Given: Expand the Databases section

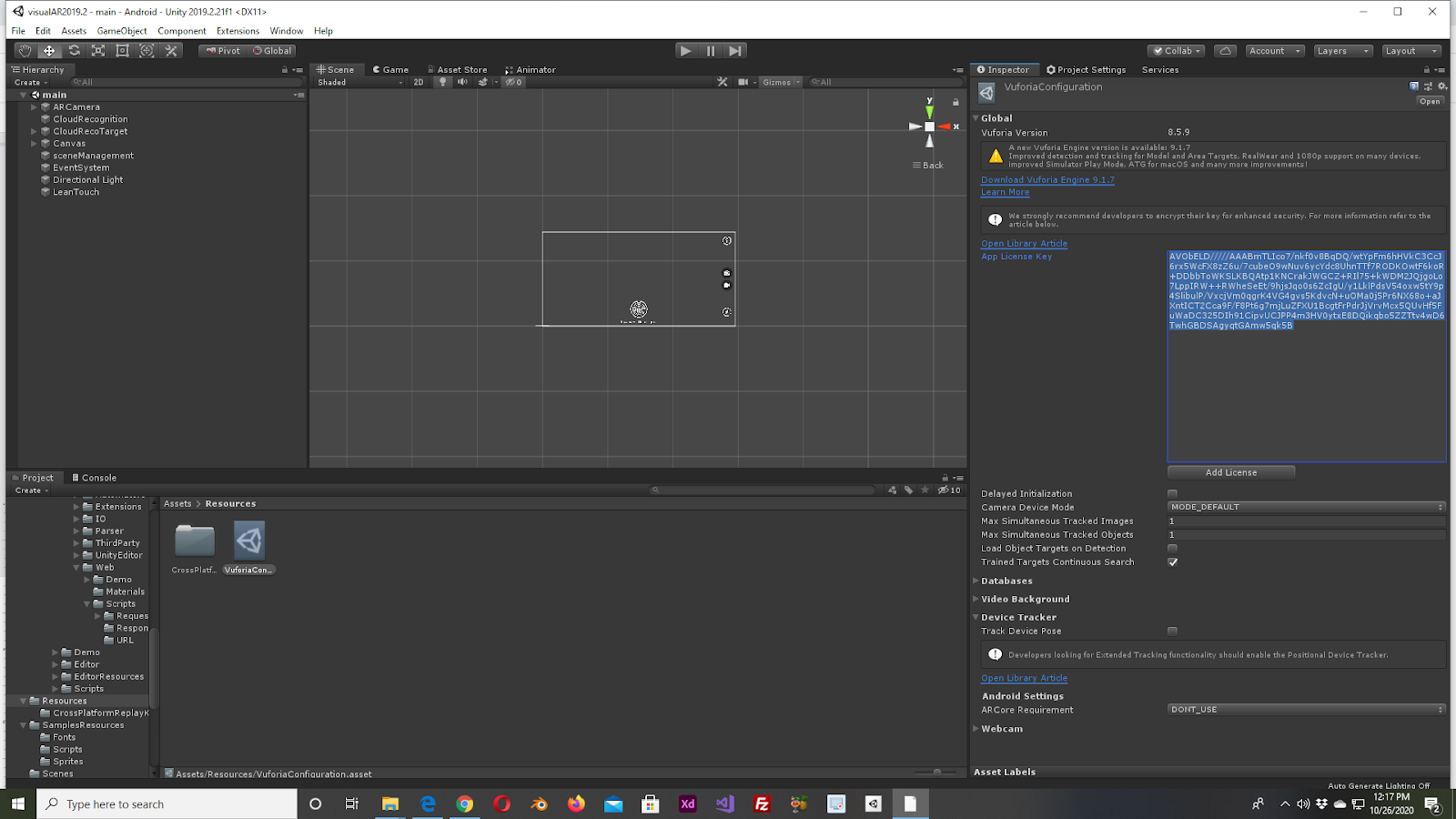Looking at the screenshot, I should pyautogui.click(x=1006, y=581).
